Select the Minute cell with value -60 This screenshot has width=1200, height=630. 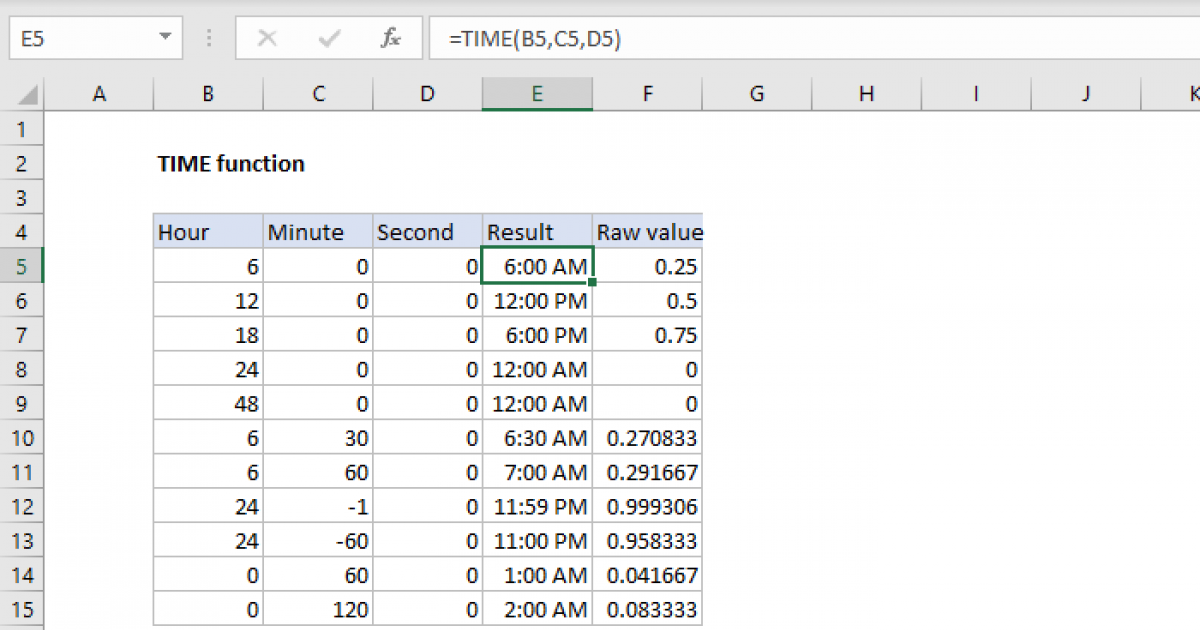pyautogui.click(x=318, y=541)
